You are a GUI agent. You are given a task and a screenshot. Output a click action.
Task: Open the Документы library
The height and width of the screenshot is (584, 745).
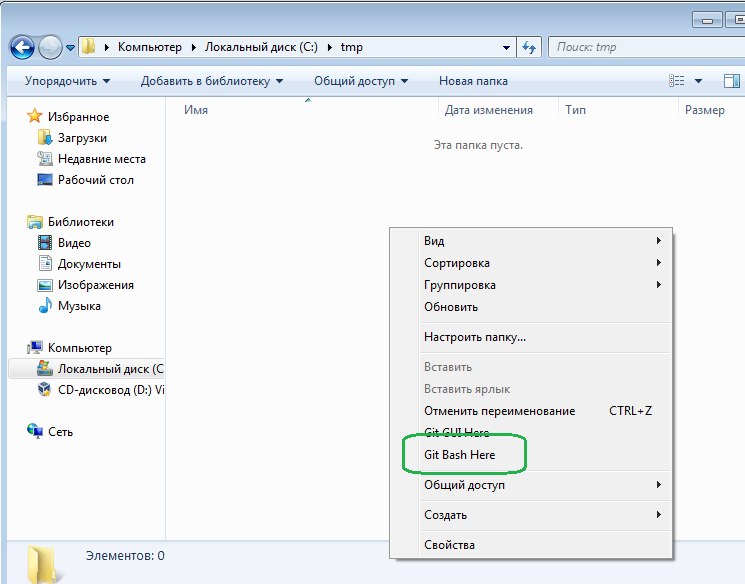coord(89,264)
